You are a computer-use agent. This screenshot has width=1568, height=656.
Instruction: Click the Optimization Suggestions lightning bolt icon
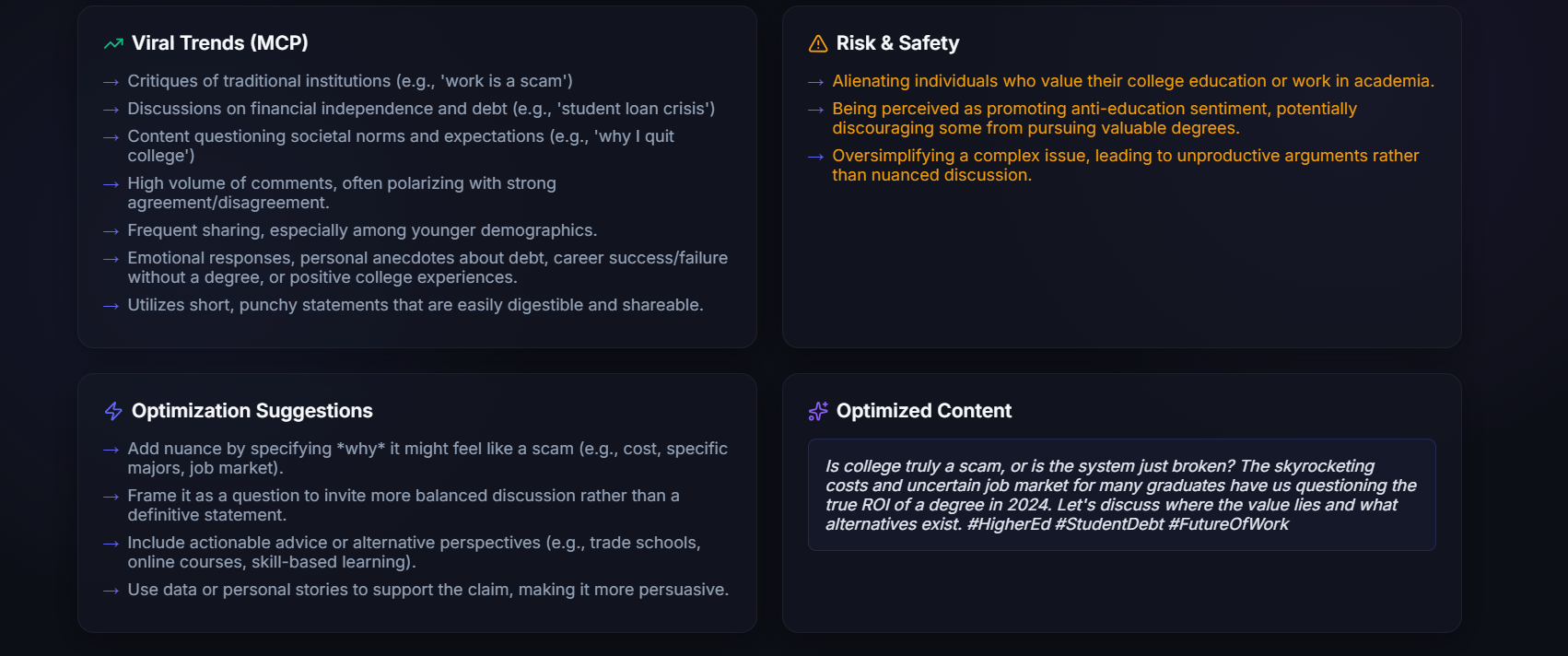[113, 411]
